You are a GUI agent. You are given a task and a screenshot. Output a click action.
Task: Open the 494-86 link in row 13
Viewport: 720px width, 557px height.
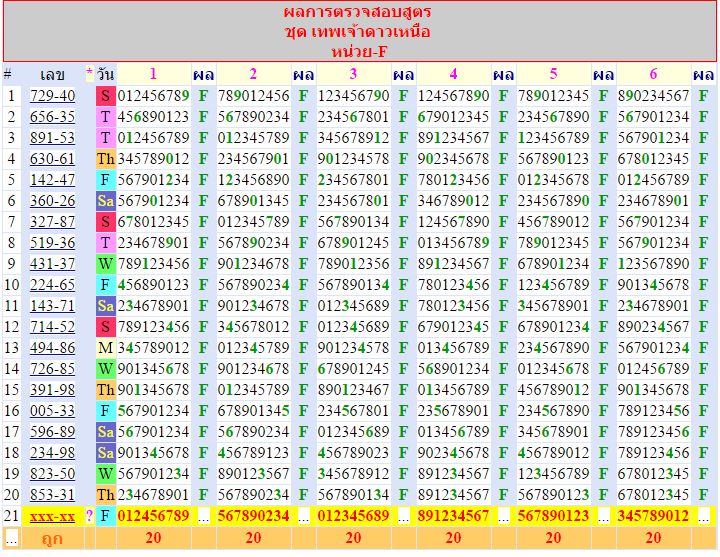[x=52, y=348]
